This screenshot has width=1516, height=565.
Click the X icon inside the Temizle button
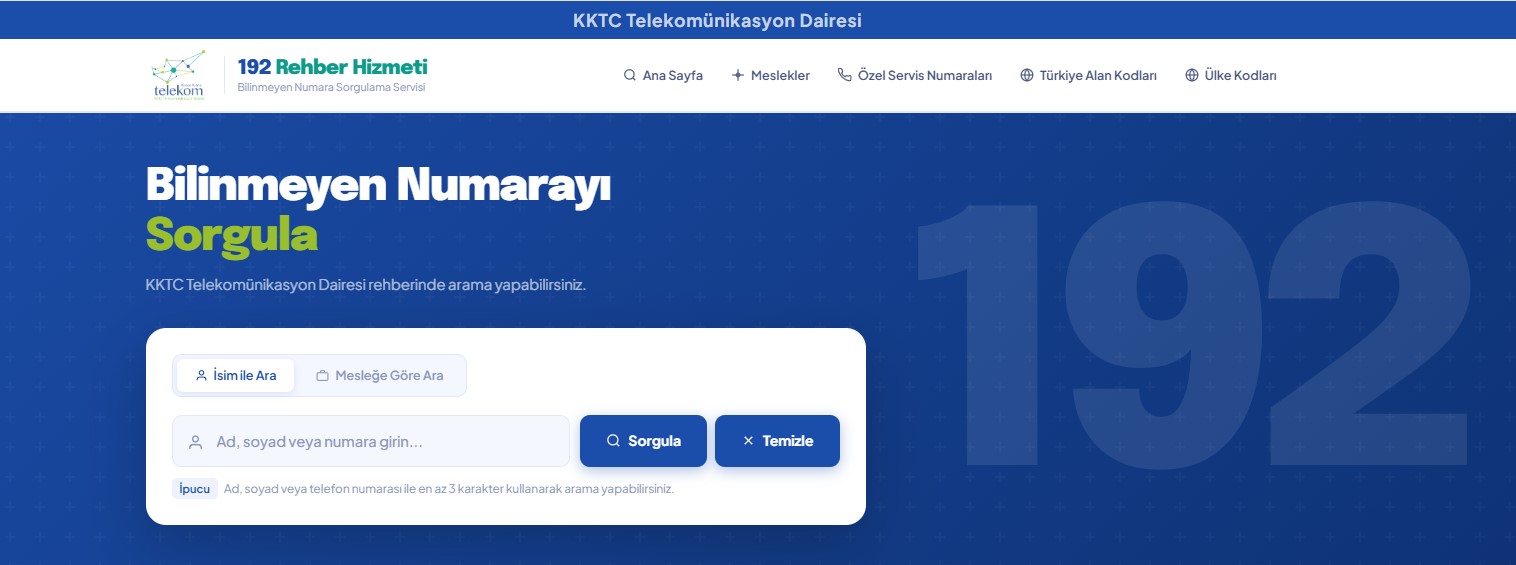[748, 441]
